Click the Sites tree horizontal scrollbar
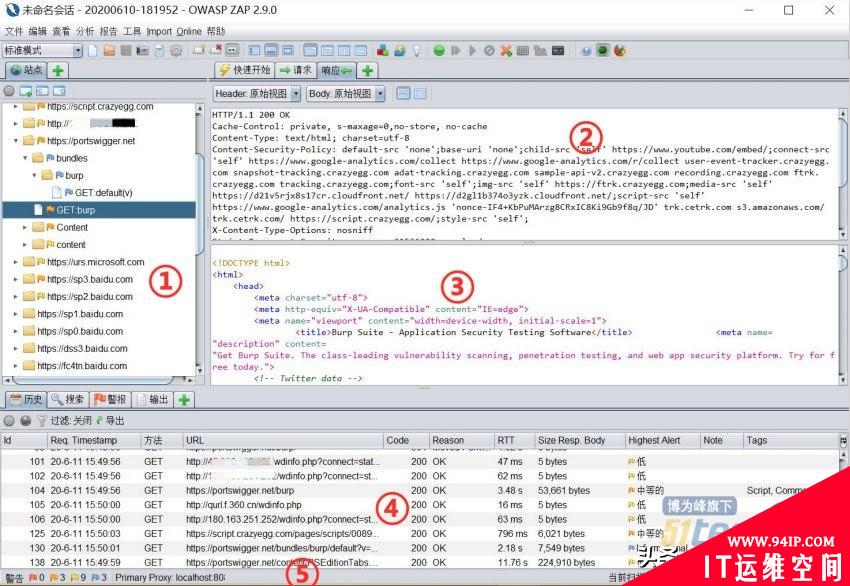 tap(98, 379)
